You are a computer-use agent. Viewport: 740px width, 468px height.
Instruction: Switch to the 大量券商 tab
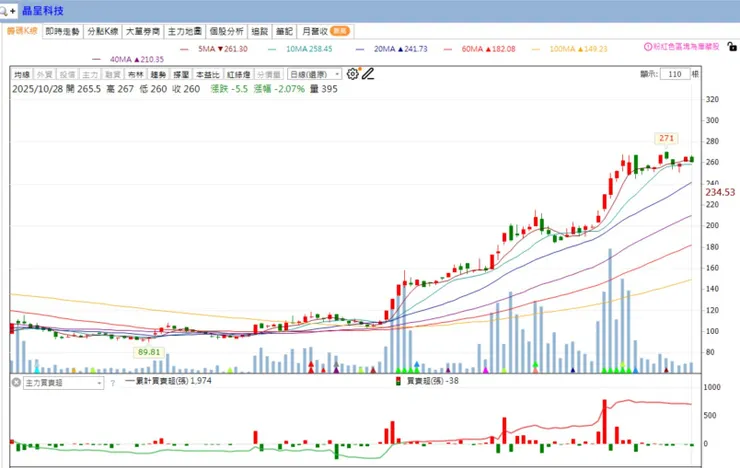pos(143,32)
